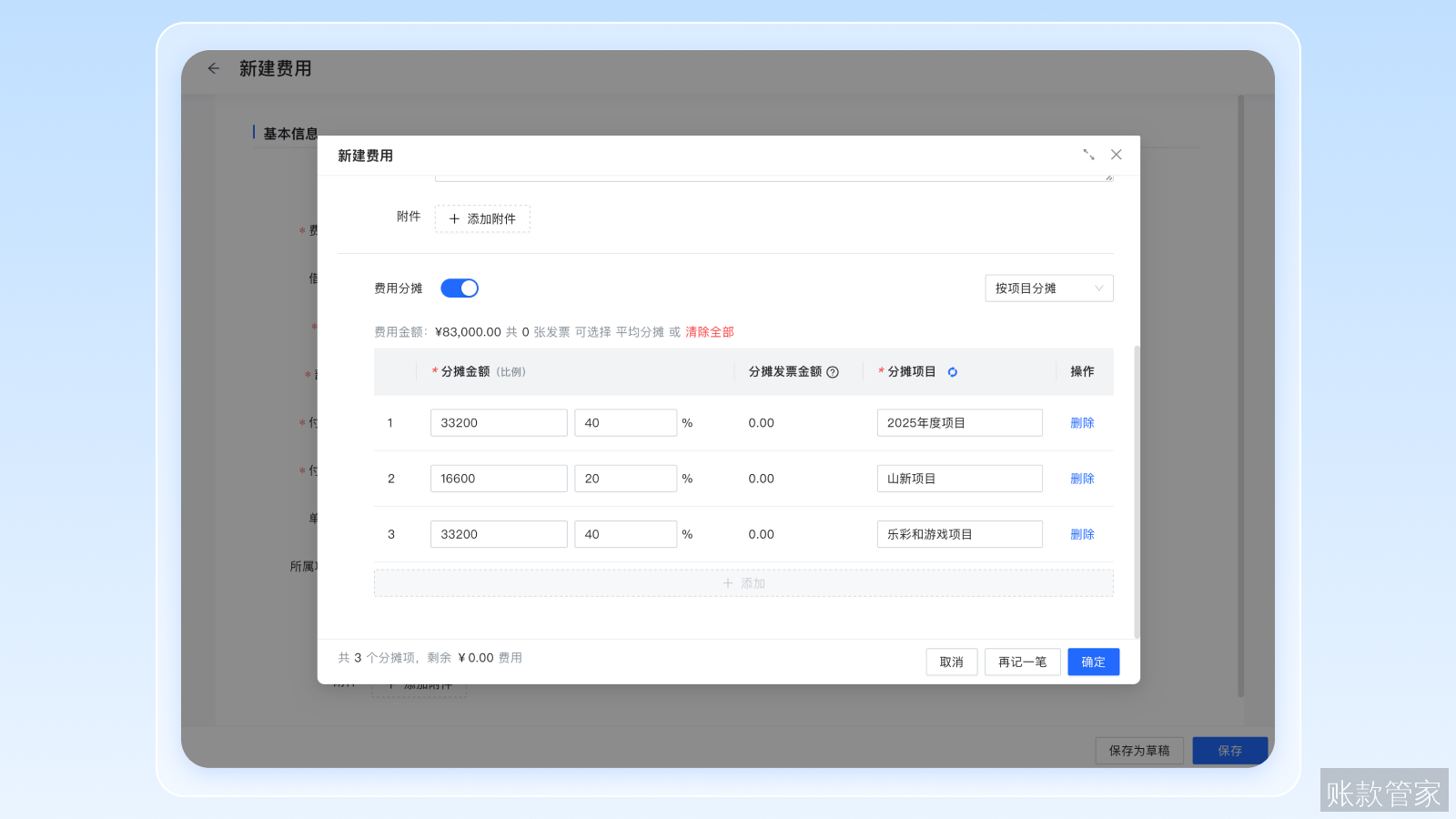Open the help tooltip icon next to 分摊发票金额
The height and width of the screenshot is (819, 1456).
pyautogui.click(x=834, y=371)
